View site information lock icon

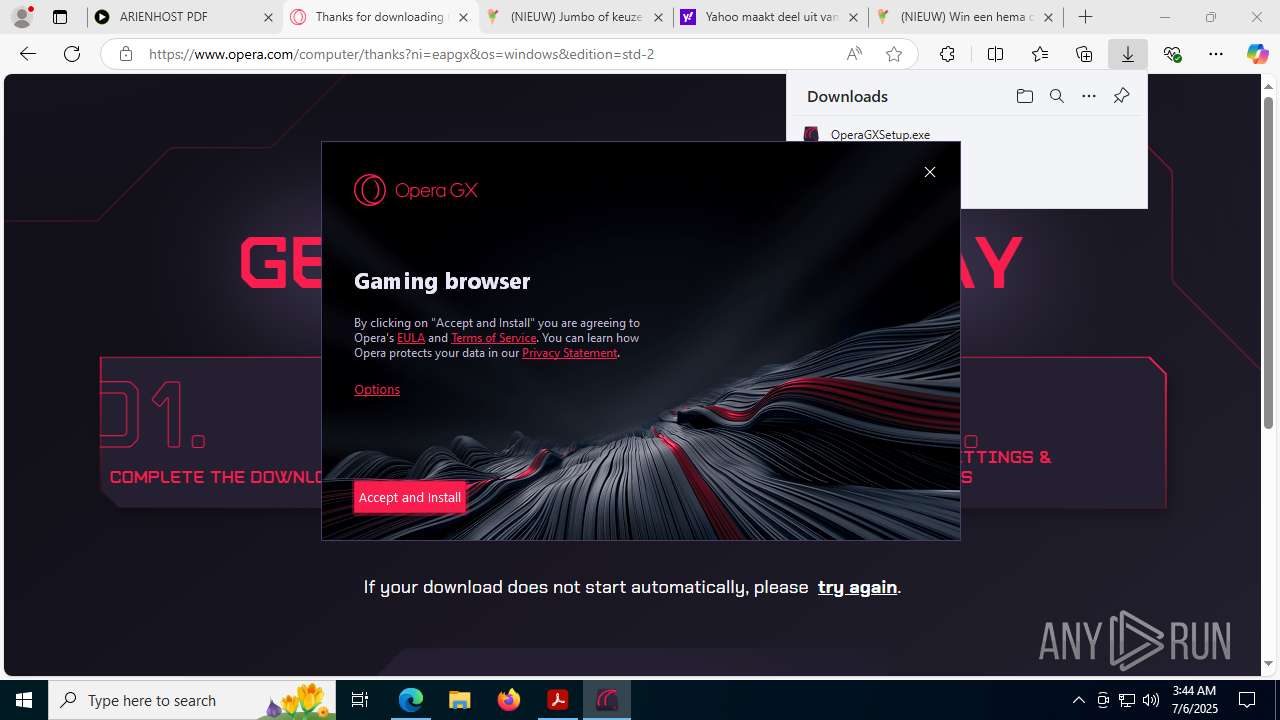[125, 54]
